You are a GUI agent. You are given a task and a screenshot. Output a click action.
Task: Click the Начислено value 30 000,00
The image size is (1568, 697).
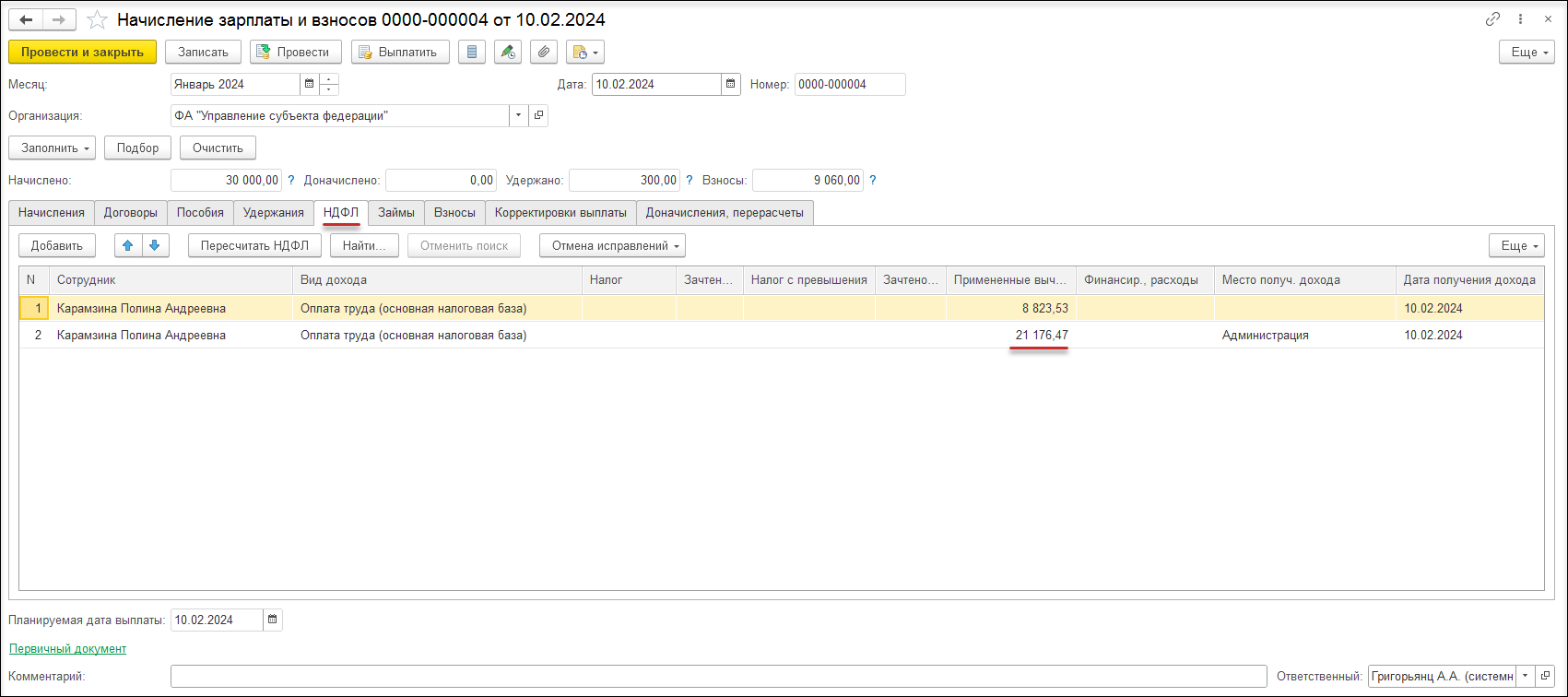227,181
